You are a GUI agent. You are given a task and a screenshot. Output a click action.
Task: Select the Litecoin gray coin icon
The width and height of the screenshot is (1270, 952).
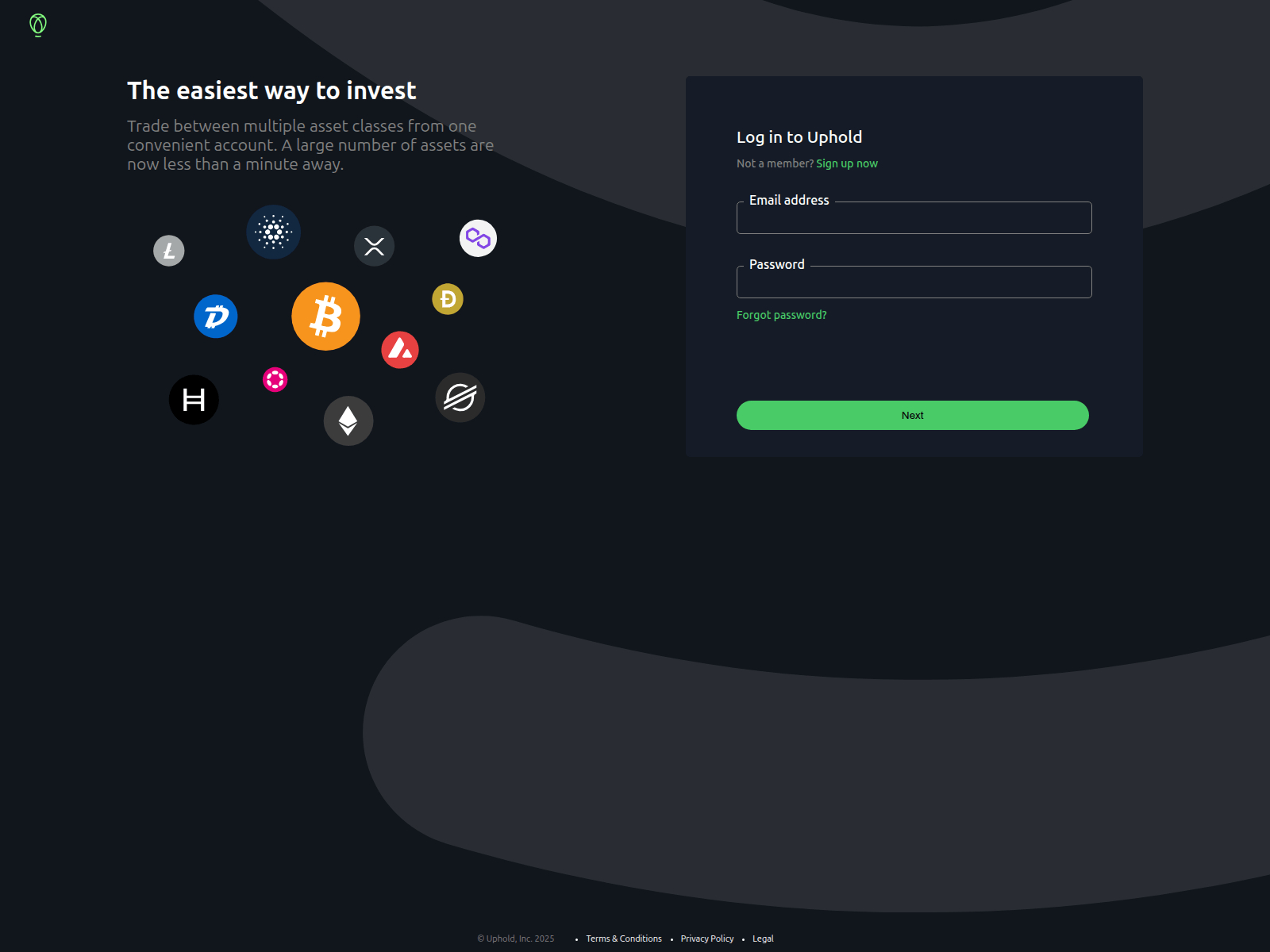169,251
